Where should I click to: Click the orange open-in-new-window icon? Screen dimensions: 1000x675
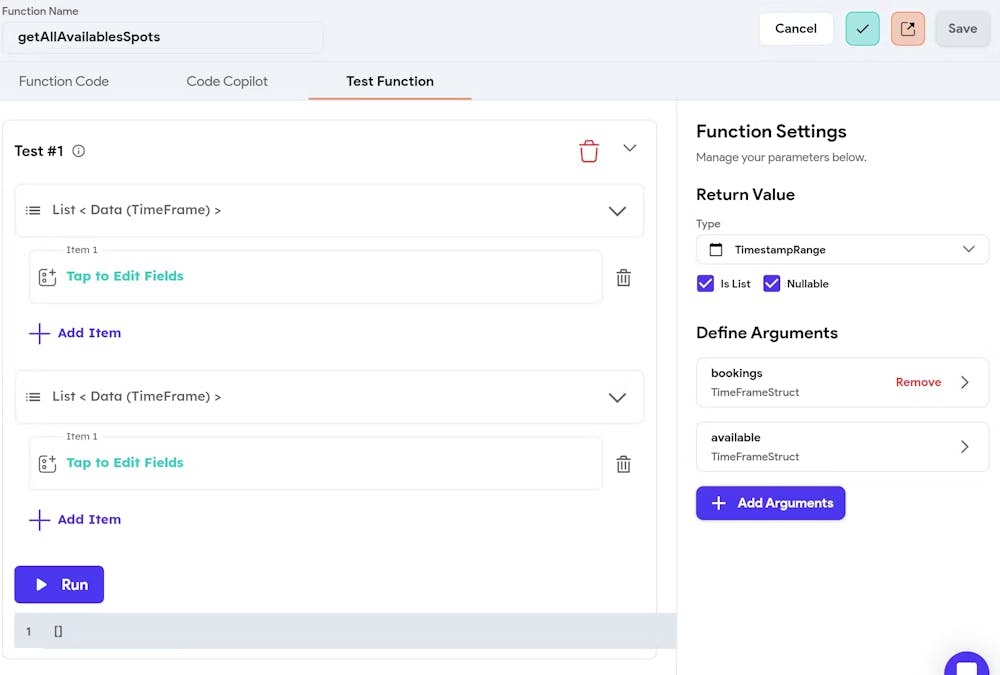(x=910, y=28)
